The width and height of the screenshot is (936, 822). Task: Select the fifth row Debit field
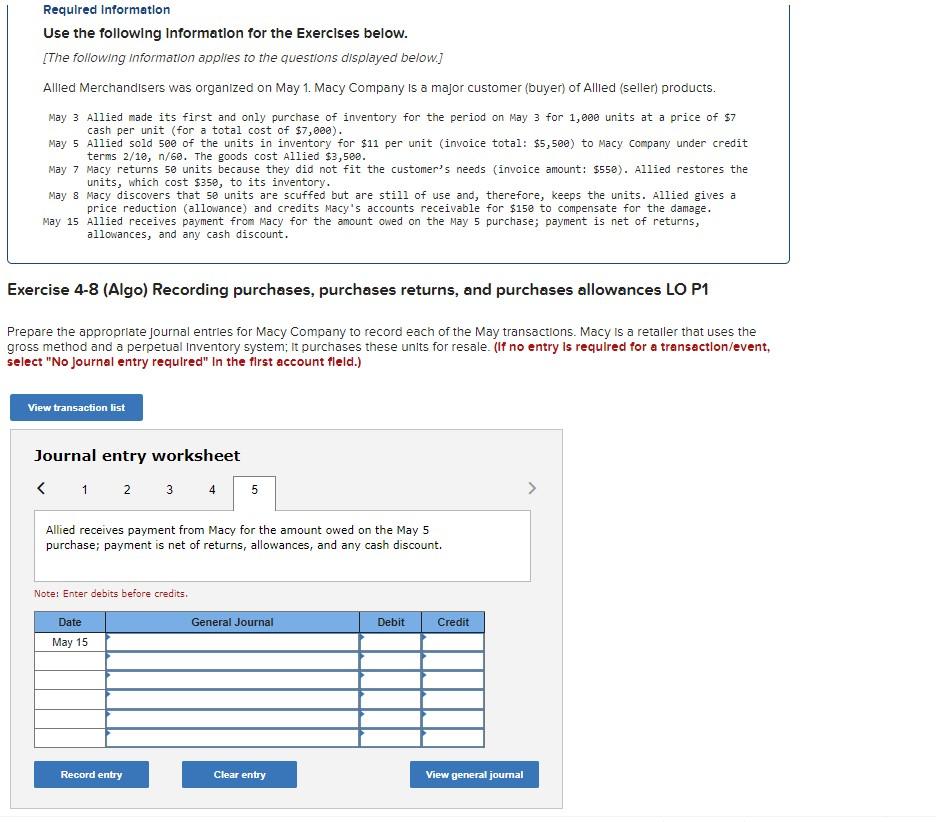(390, 718)
